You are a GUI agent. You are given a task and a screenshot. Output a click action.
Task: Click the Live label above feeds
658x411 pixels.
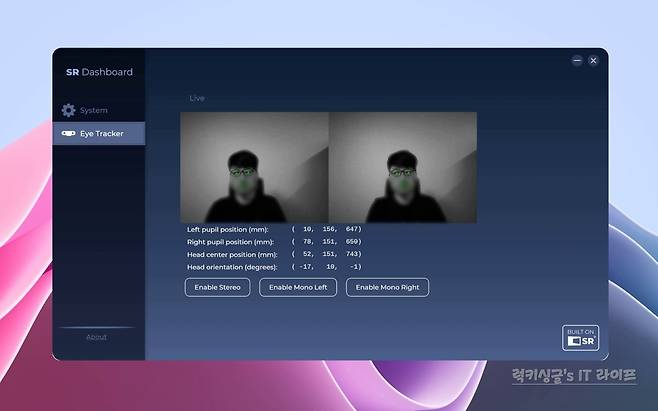[x=197, y=98]
